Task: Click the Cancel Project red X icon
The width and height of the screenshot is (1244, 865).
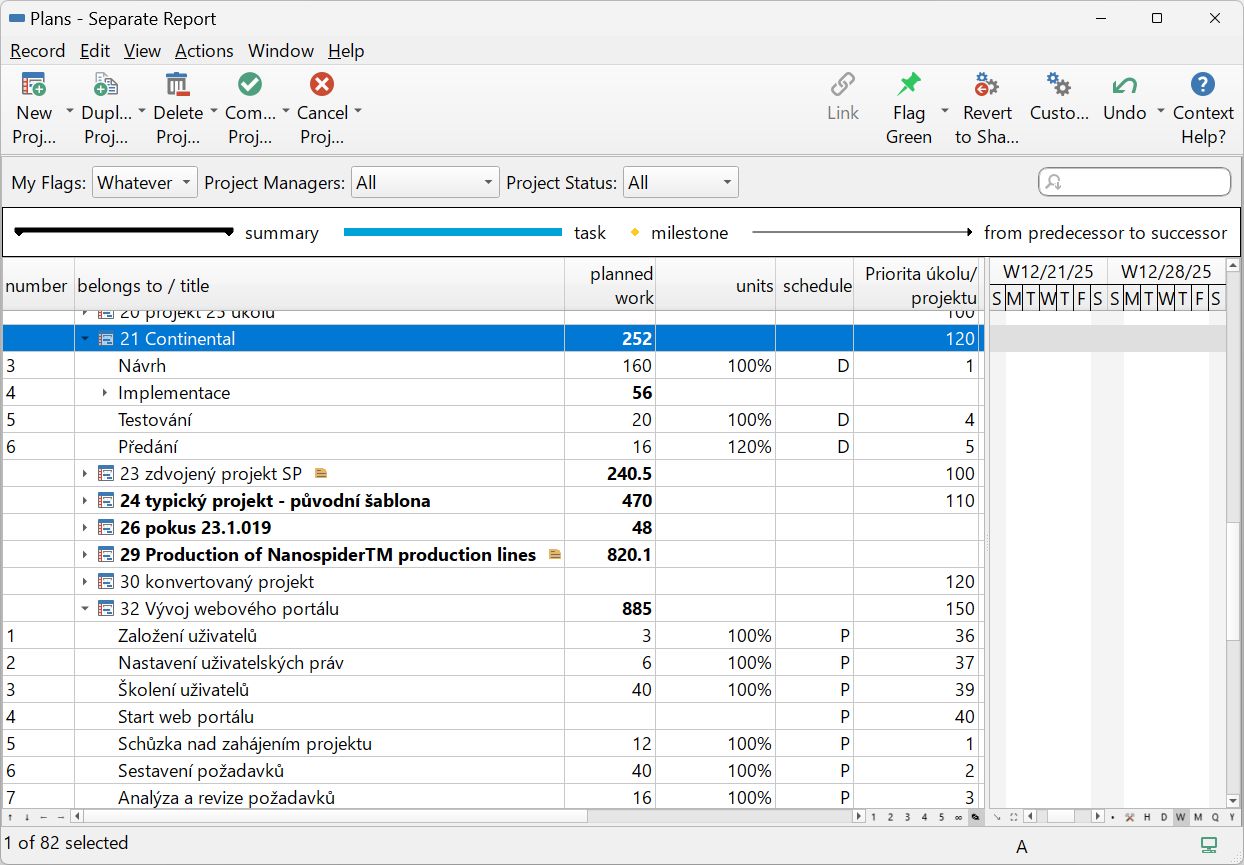Action: (322, 85)
